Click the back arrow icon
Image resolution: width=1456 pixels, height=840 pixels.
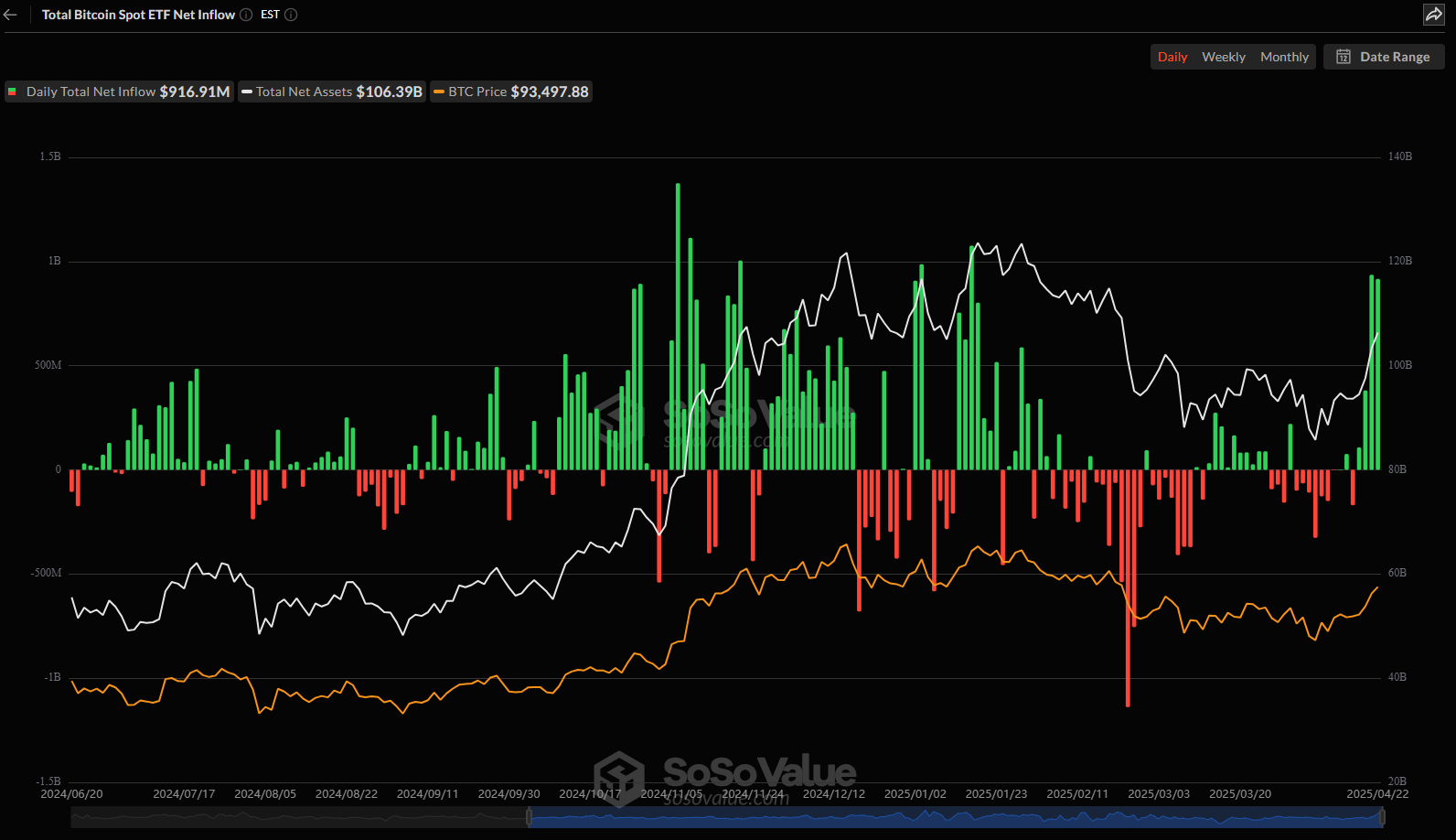[x=11, y=15]
